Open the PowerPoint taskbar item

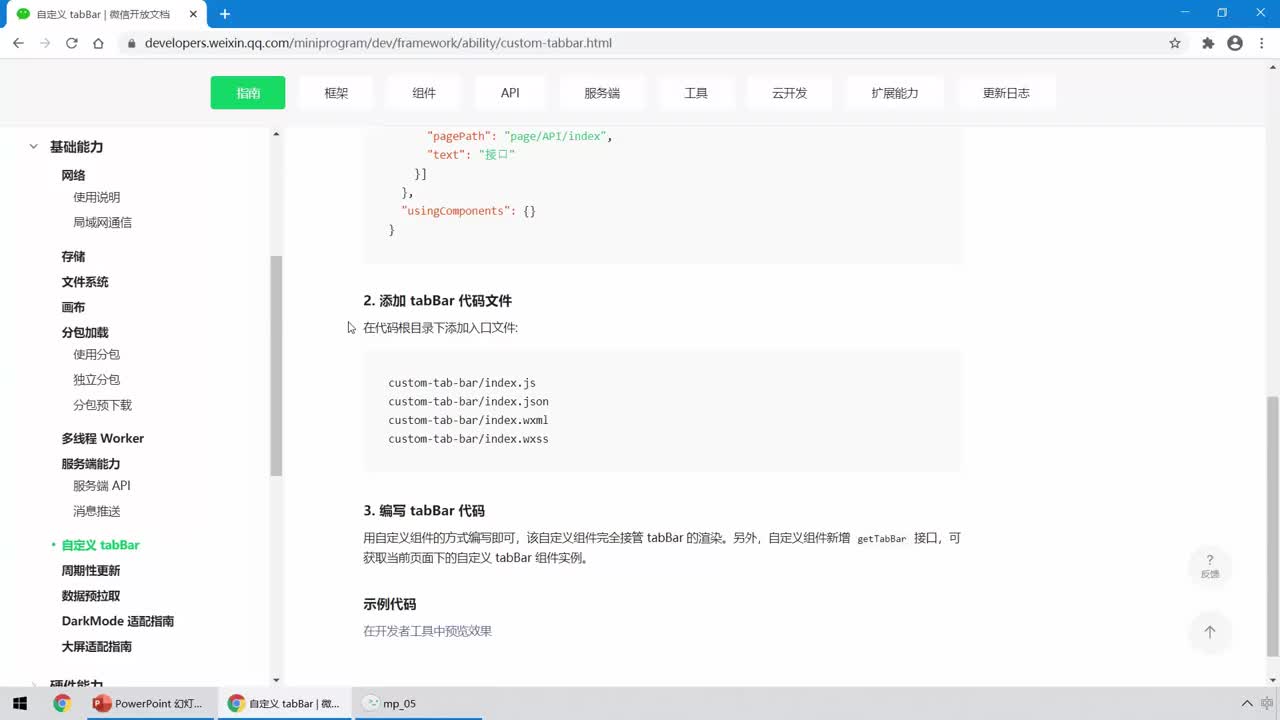point(148,703)
